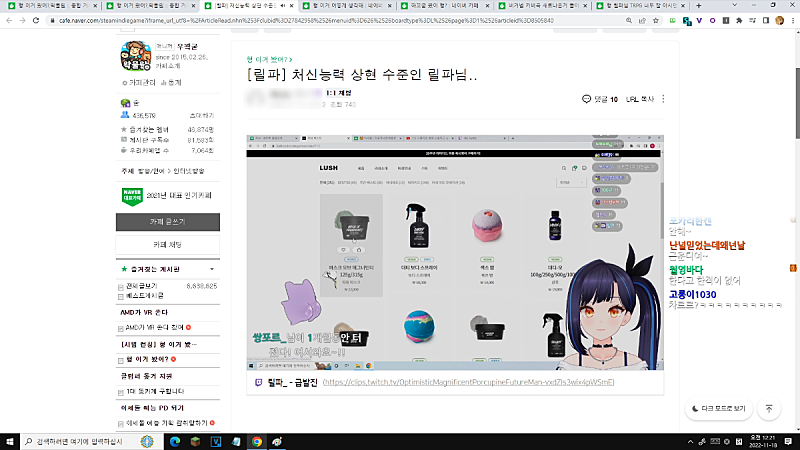Enable dark mode viewing button
800x450 pixels.
tap(718, 409)
